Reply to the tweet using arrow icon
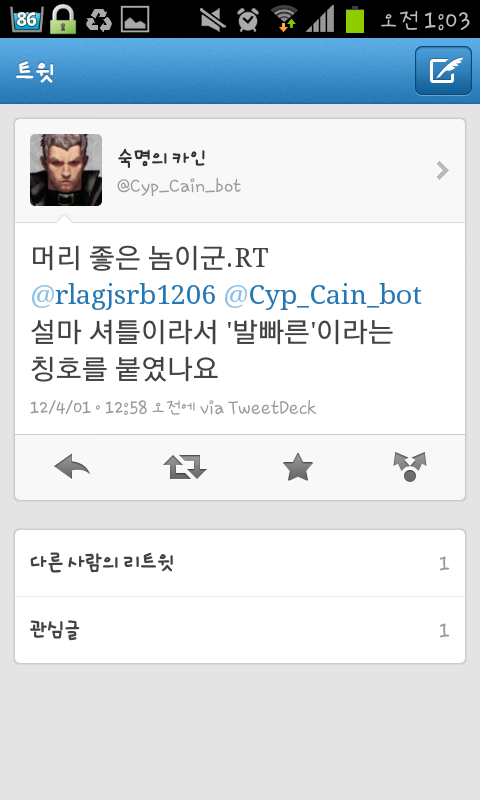 pos(72,467)
